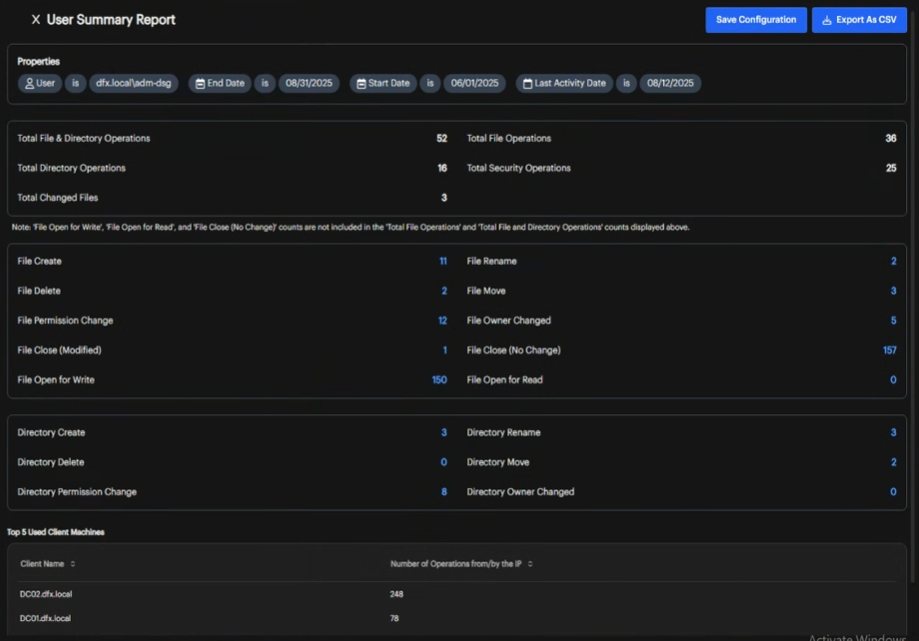The image size is (919, 641).
Task: Click the download icon in Export button
Action: 826,21
